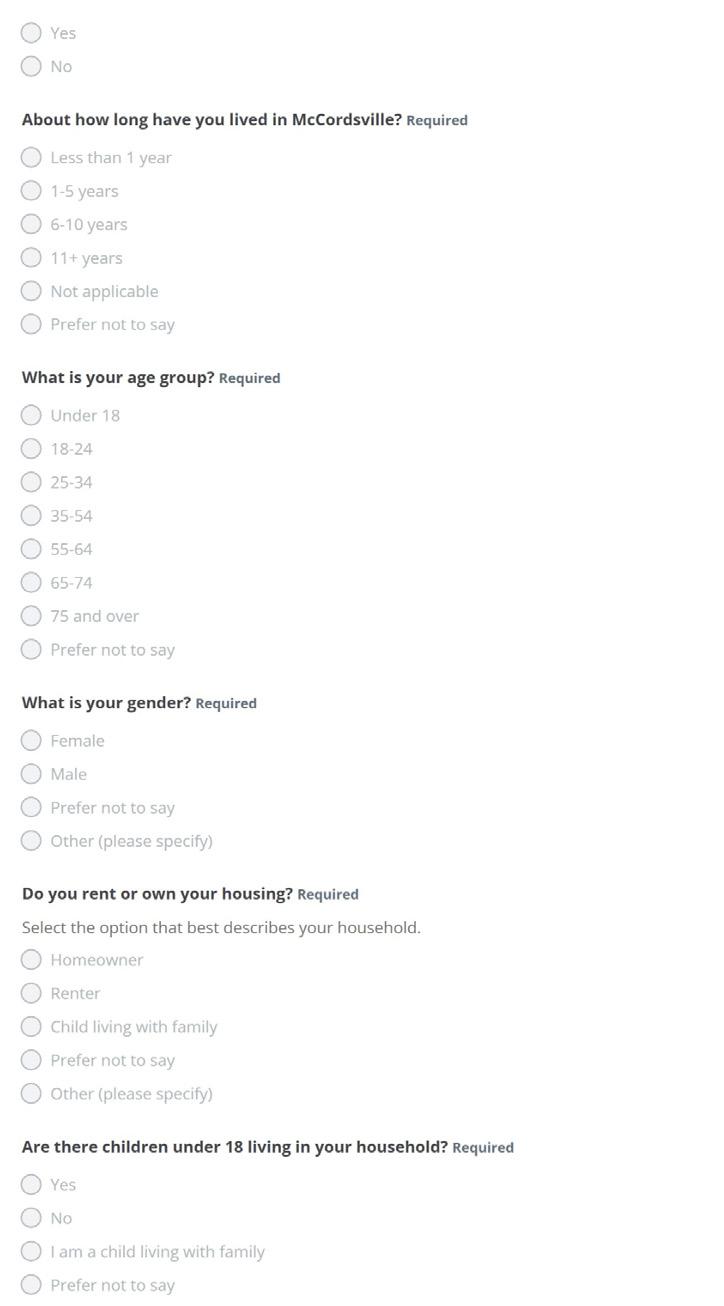
Task: Choose '1-5 years' lived in McCordsville
Action: click(31, 191)
